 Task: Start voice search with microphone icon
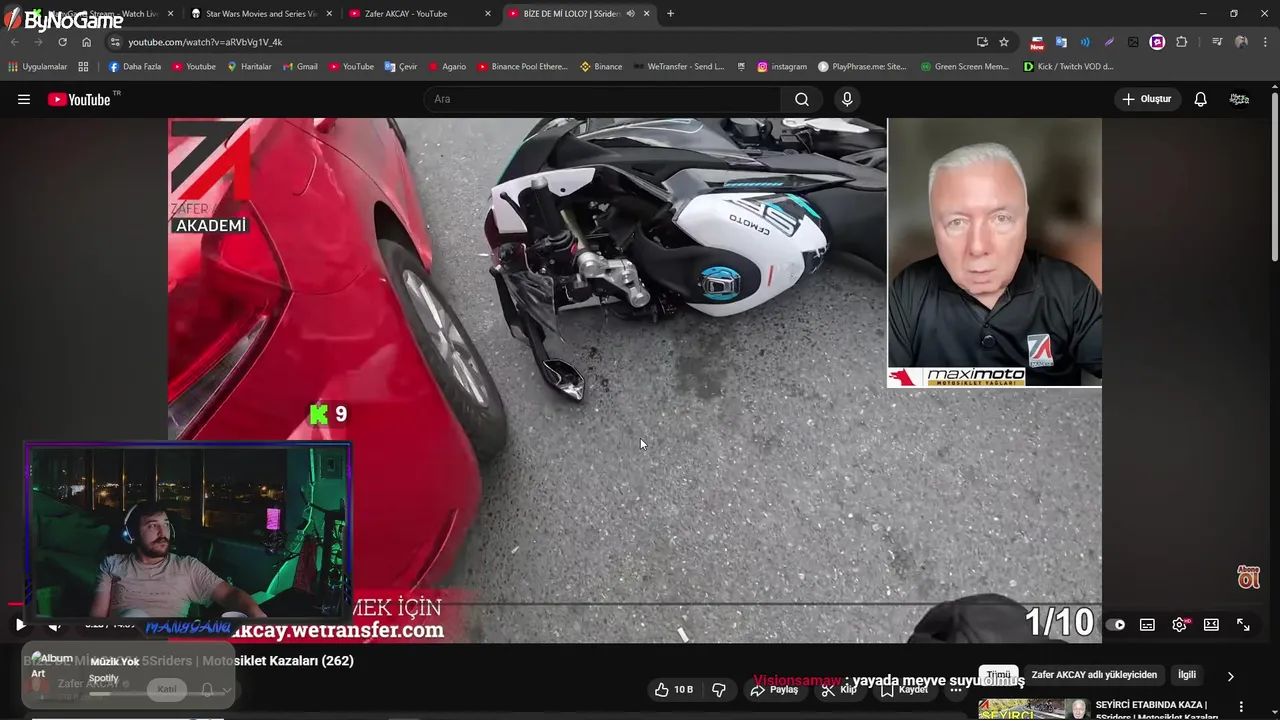847,99
